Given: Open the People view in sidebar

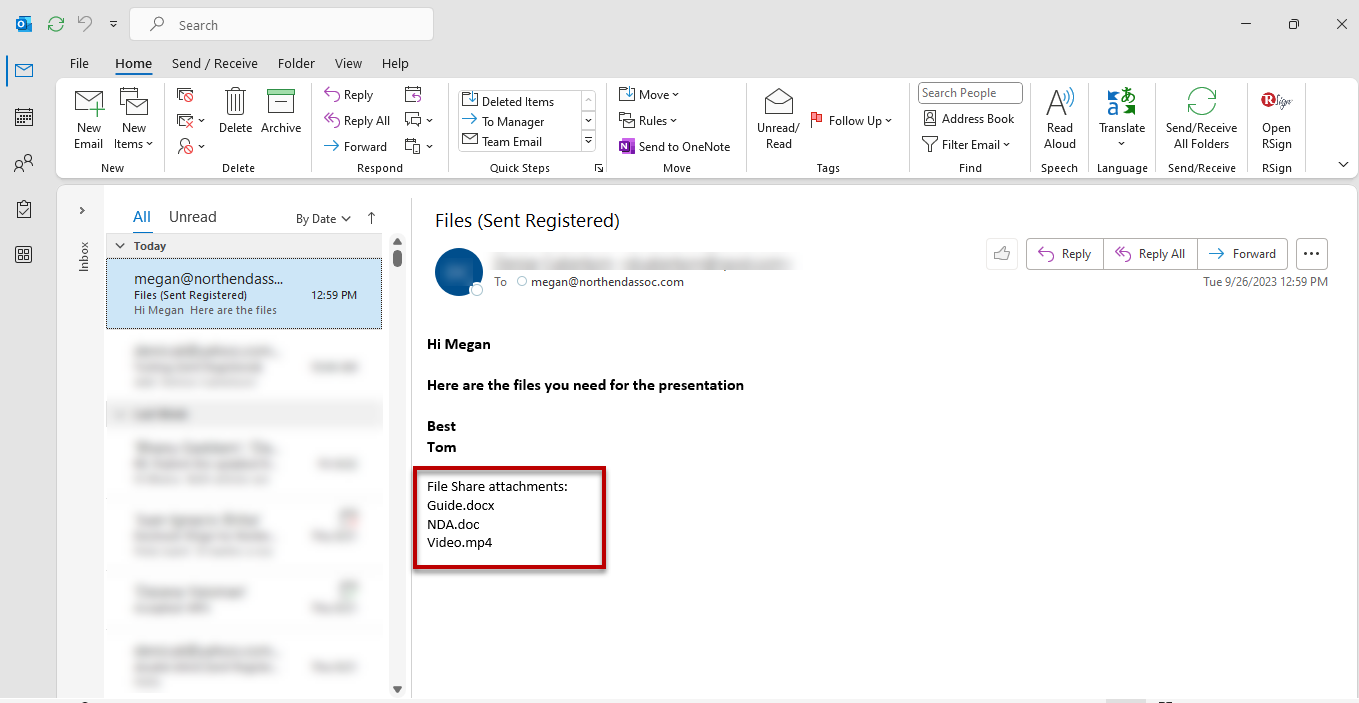Looking at the screenshot, I should [x=24, y=163].
